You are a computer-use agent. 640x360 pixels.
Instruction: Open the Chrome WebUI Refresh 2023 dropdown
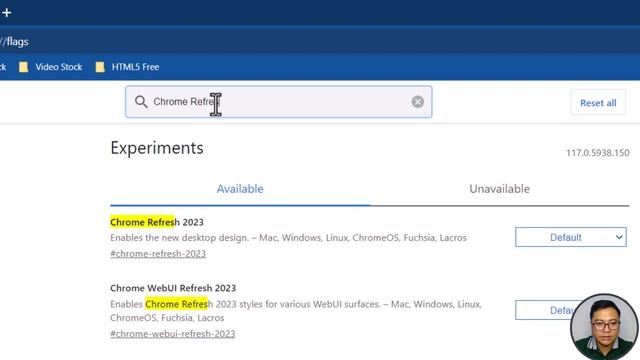(544, 310)
